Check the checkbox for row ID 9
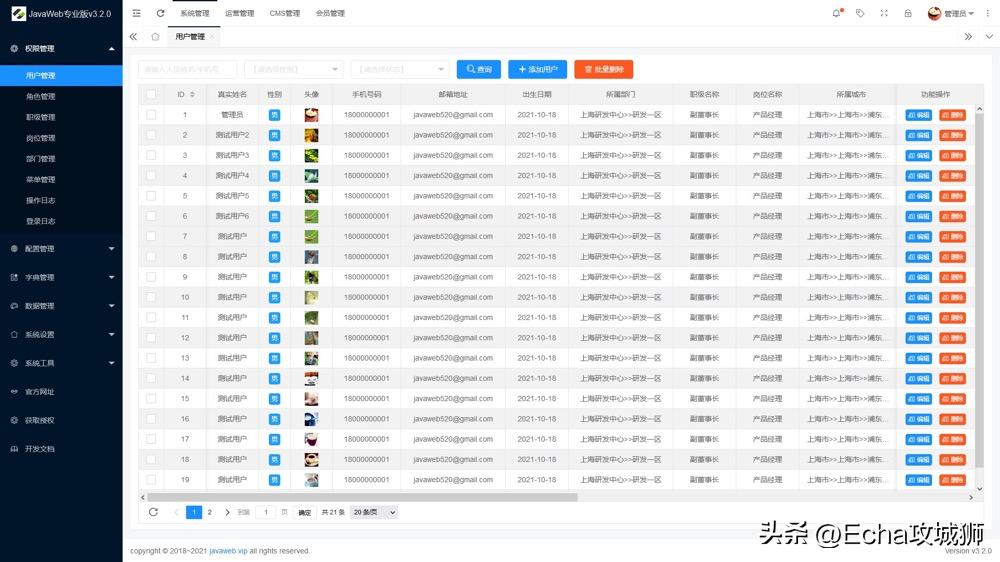The image size is (1000, 562). click(151, 277)
